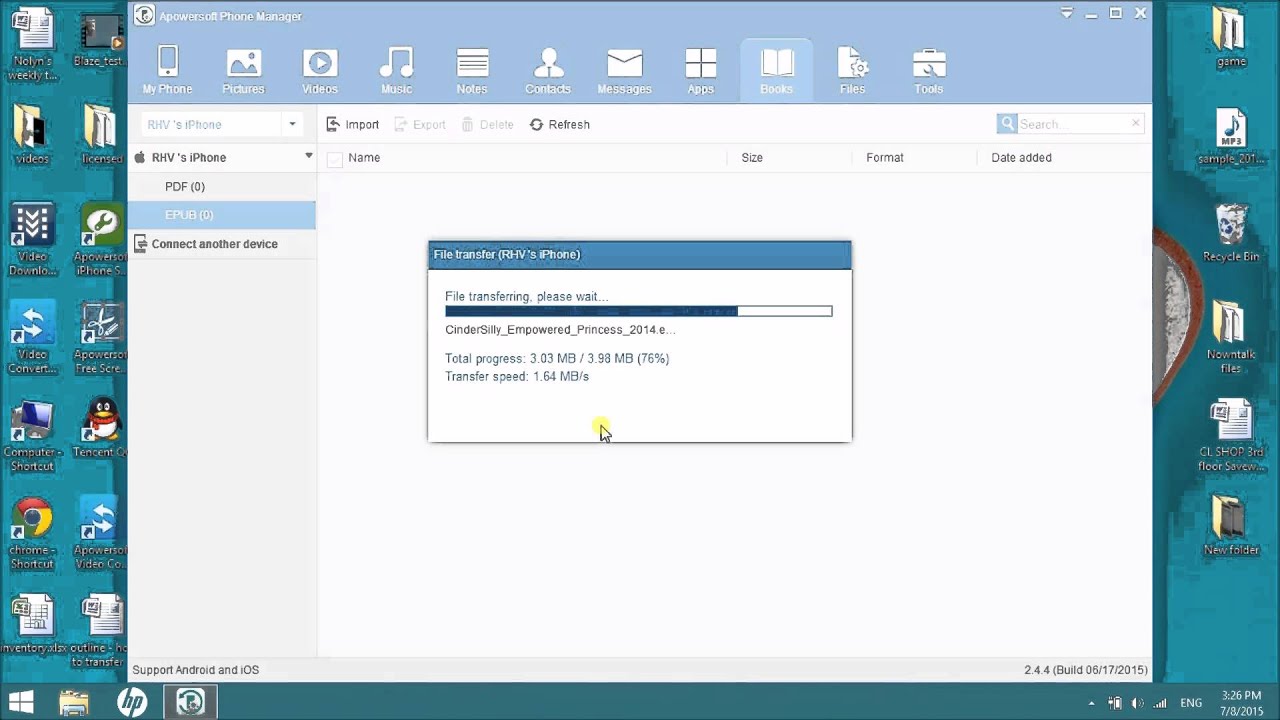
Task: Click the Import button
Action: 353,125
